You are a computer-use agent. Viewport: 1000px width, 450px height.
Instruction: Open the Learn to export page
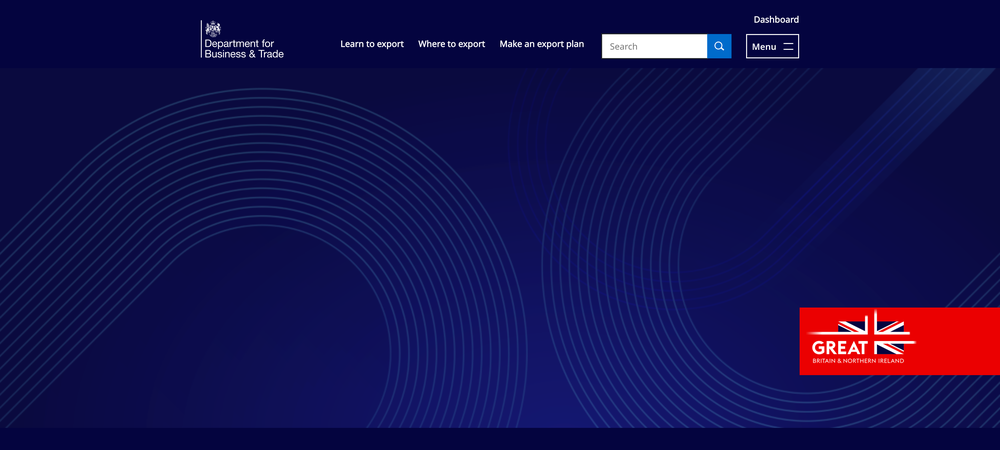coord(372,44)
